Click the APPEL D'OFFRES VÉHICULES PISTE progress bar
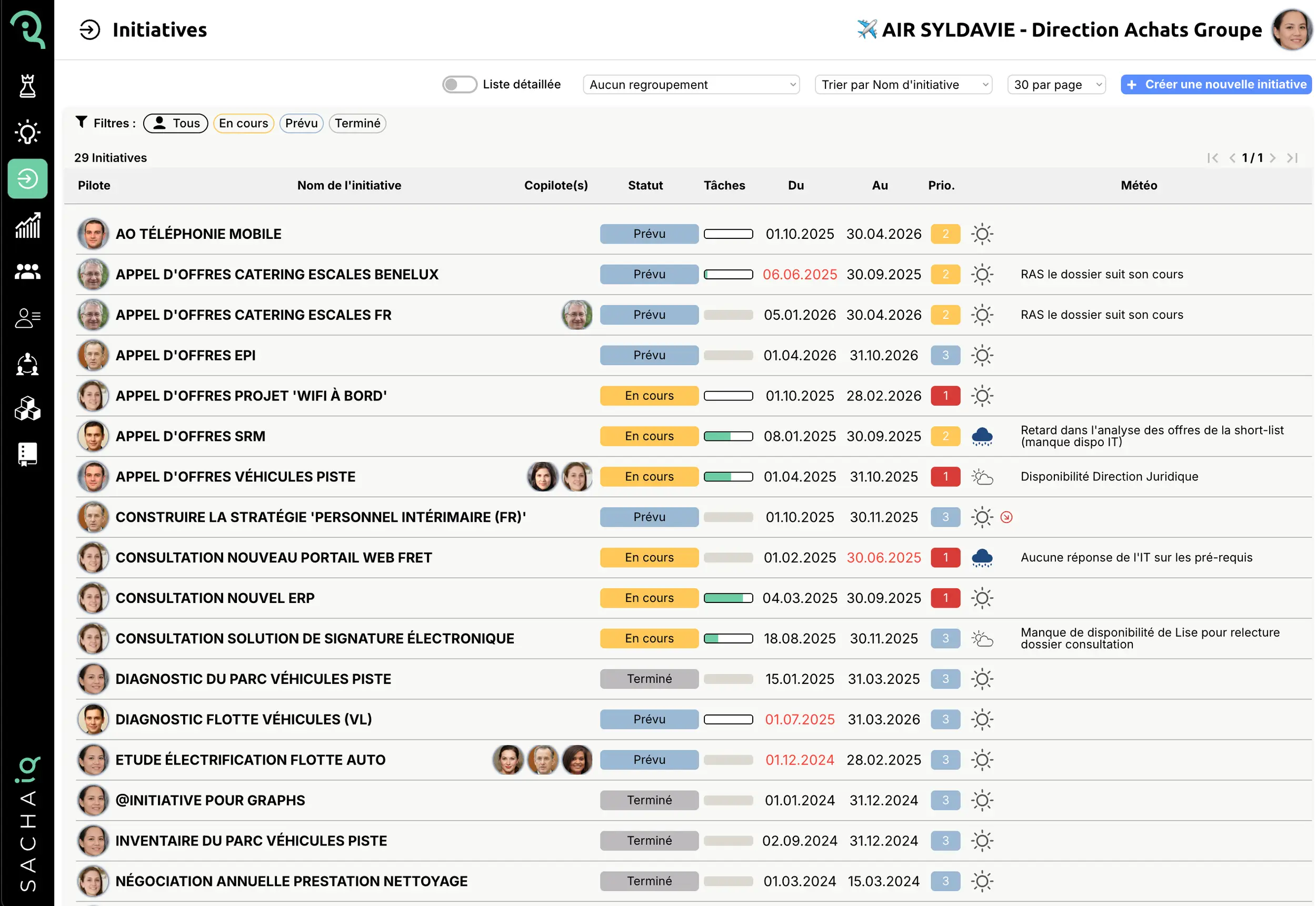Viewport: 1316px width, 906px height. [728, 477]
